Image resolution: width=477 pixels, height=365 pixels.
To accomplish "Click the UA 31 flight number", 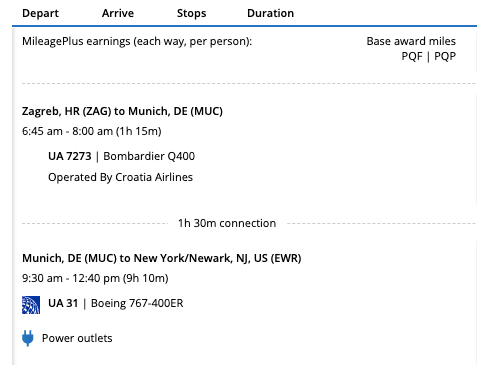I will [63, 303].
